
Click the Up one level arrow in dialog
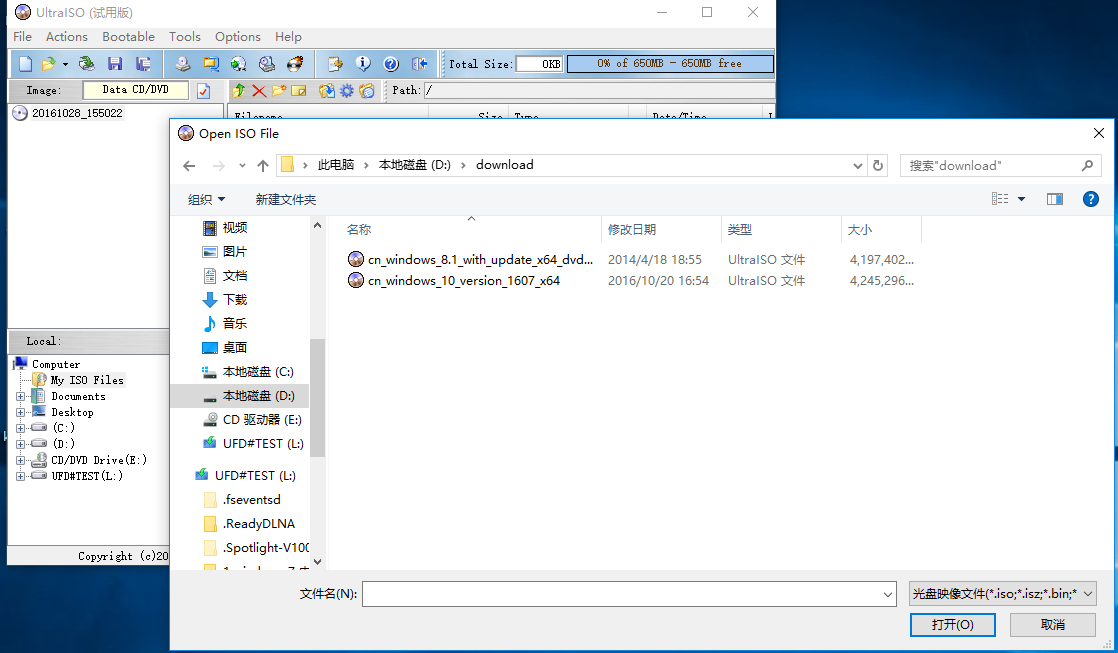263,165
